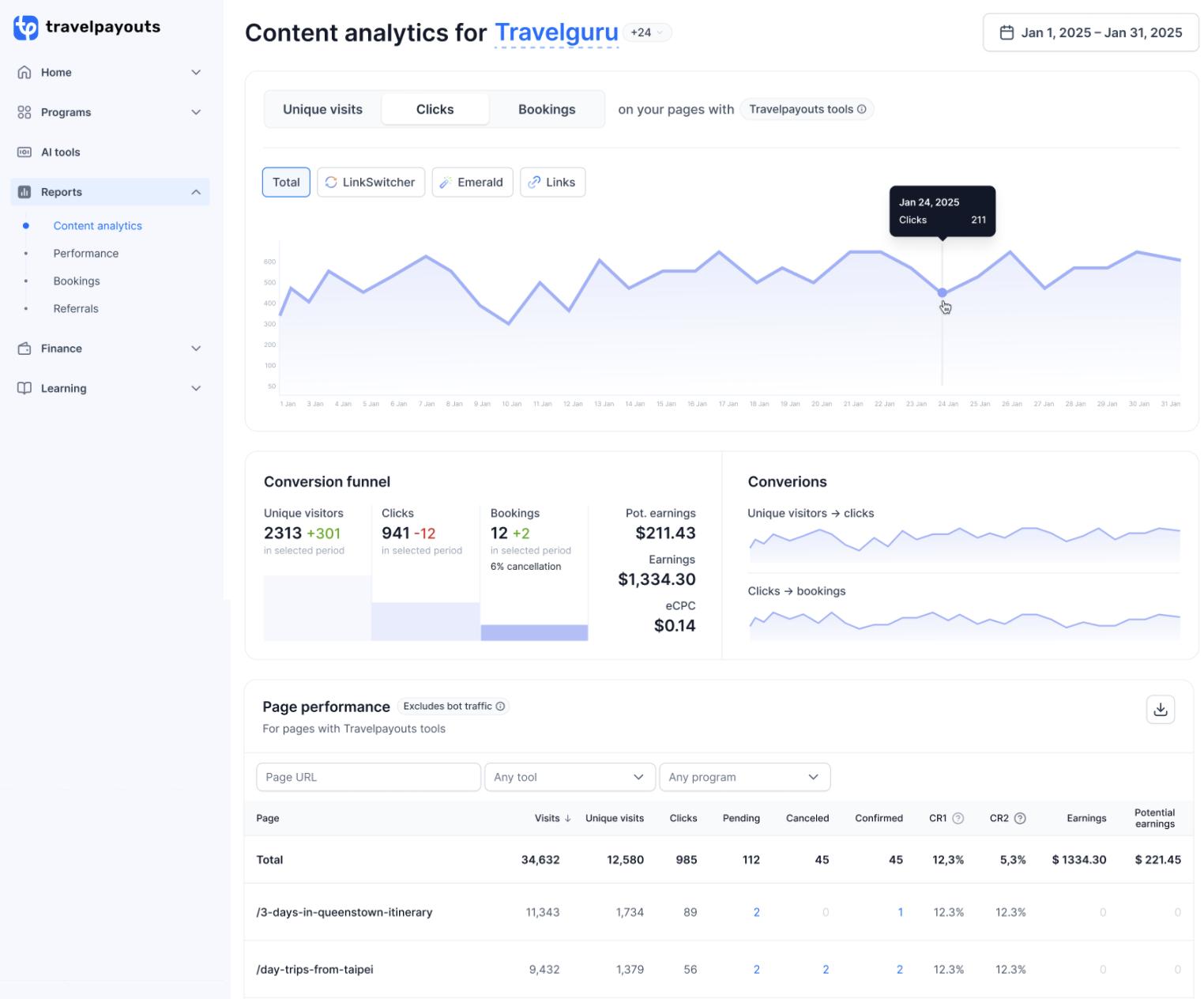The width and height of the screenshot is (1204, 999).
Task: Open the Any tool dropdown
Action: 570,777
